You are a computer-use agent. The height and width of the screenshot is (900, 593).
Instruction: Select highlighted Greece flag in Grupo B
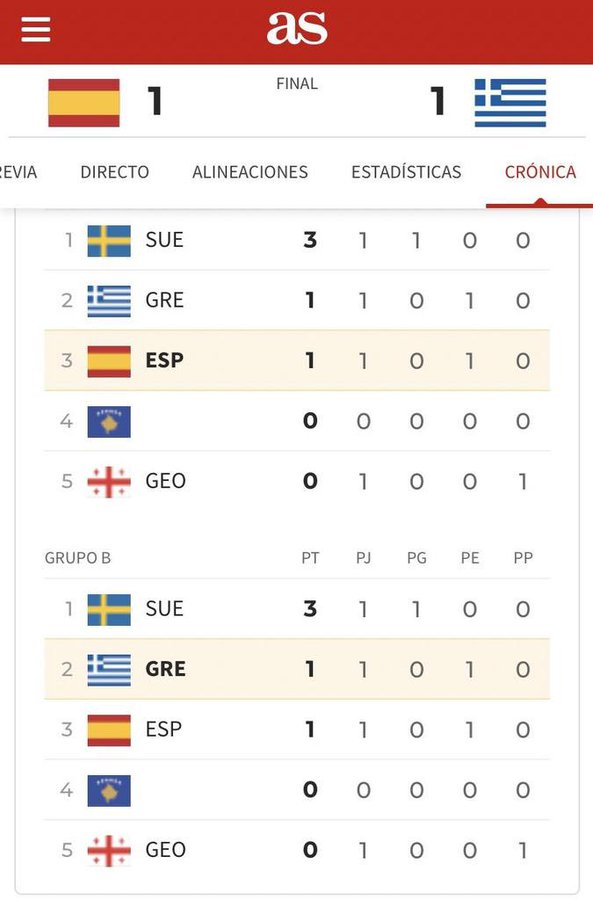pos(109,670)
